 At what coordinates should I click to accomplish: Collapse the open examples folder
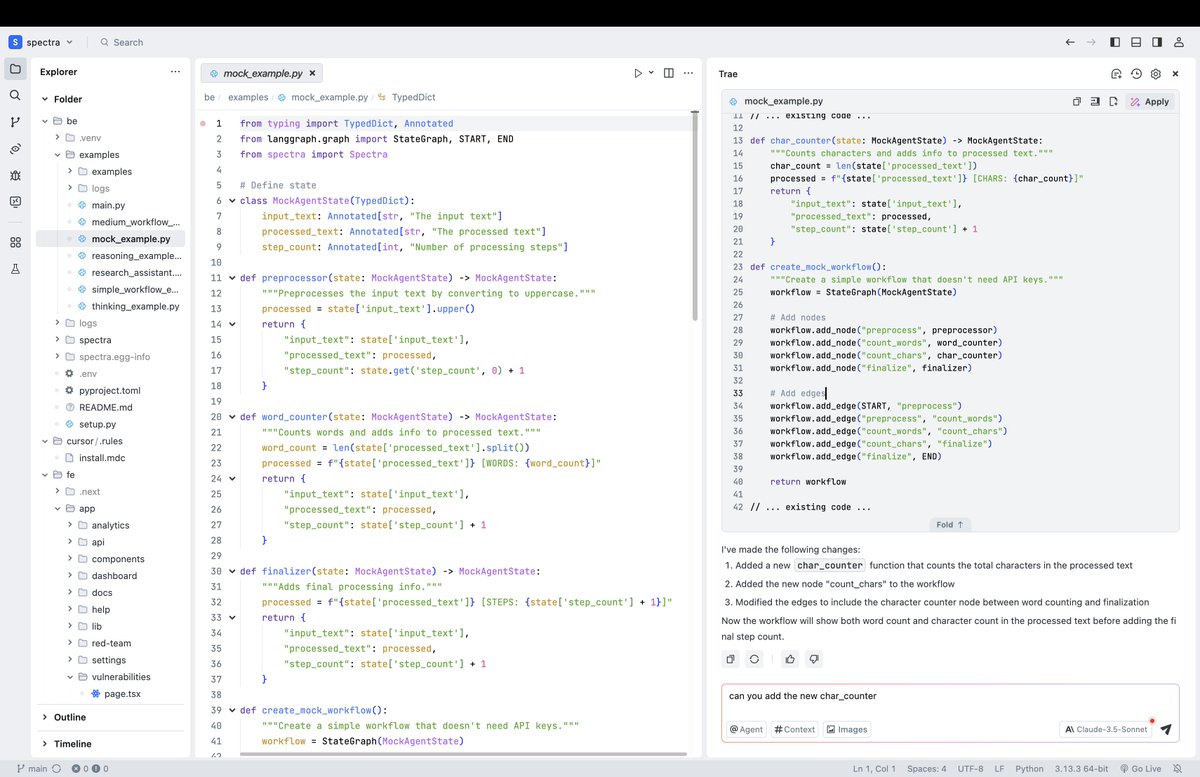[x=57, y=155]
